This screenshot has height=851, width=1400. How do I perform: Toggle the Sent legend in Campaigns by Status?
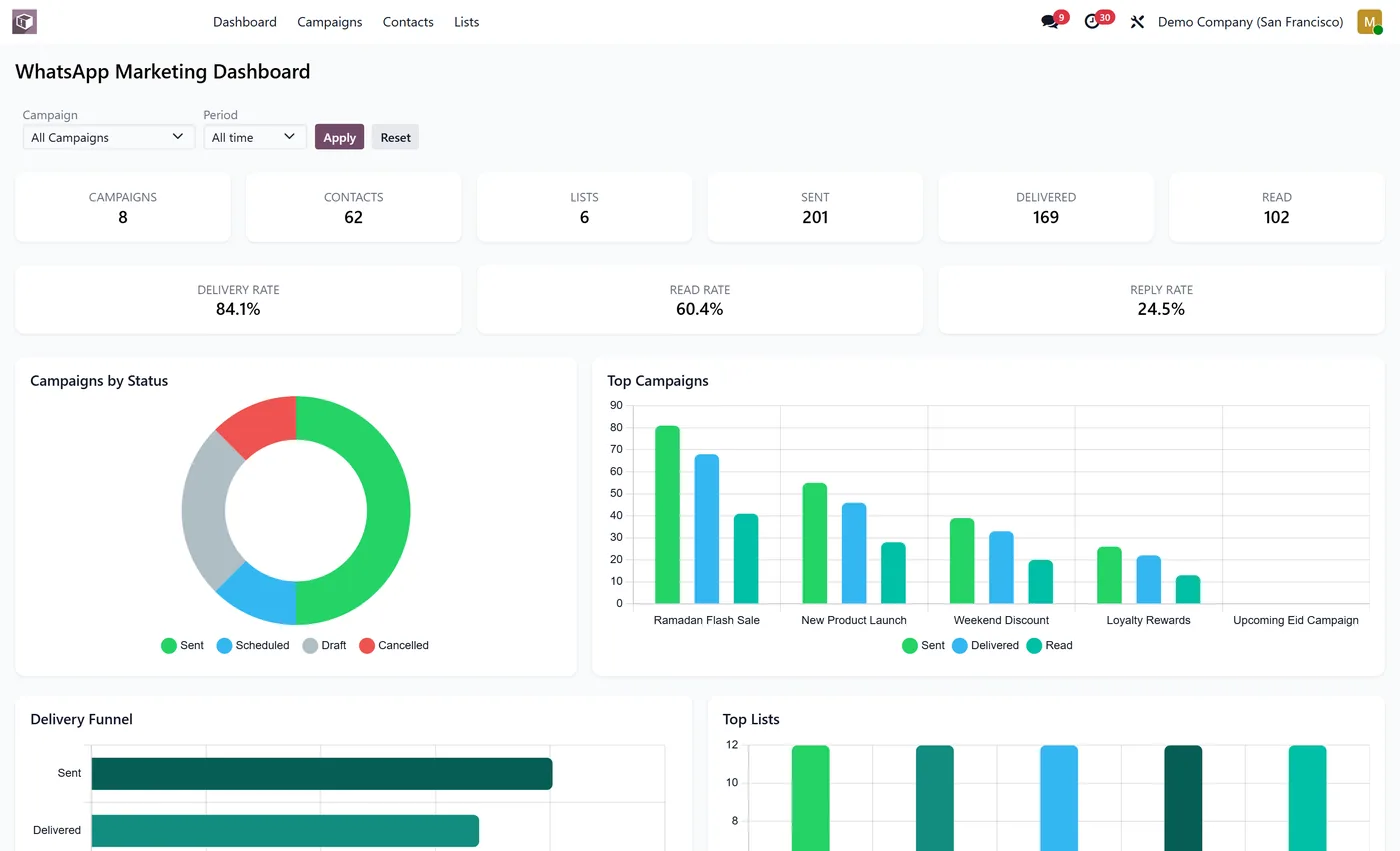[x=182, y=645]
